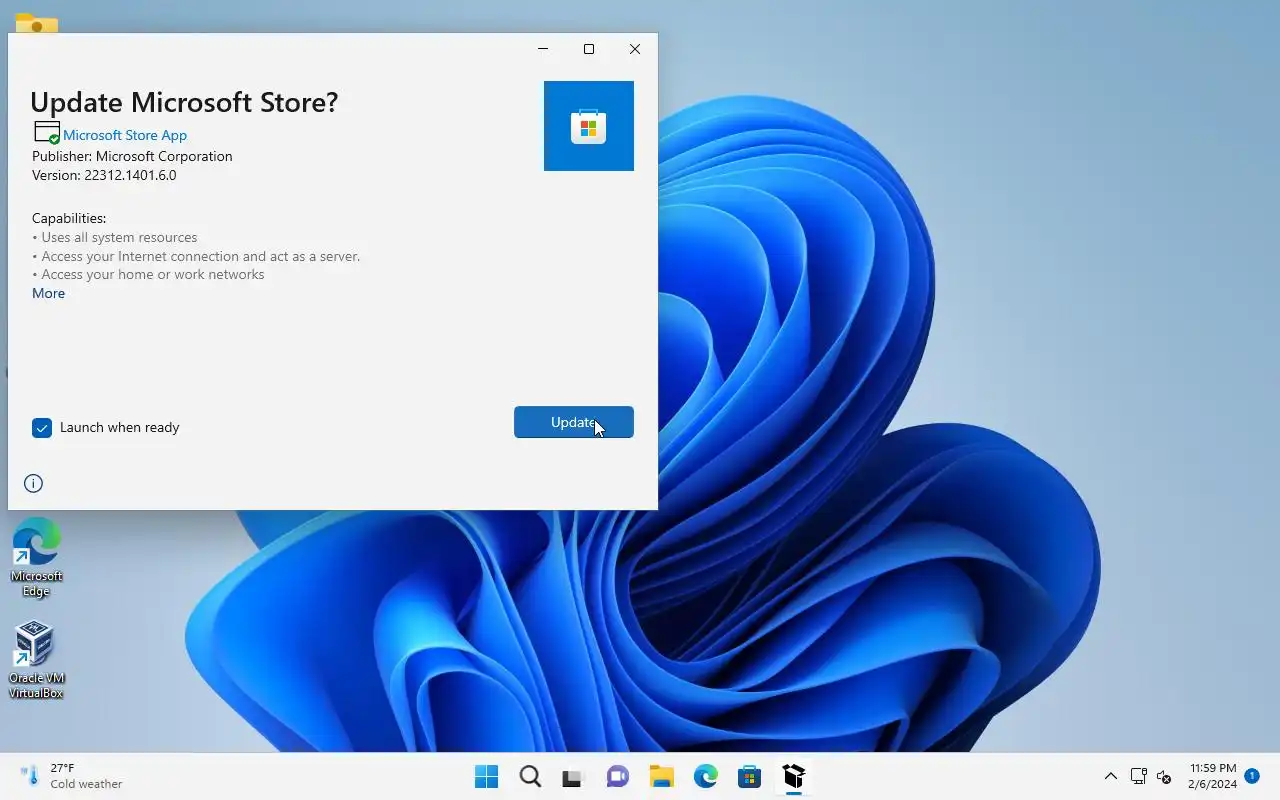Open the notification badge
The height and width of the screenshot is (800, 1280).
coord(1252,775)
